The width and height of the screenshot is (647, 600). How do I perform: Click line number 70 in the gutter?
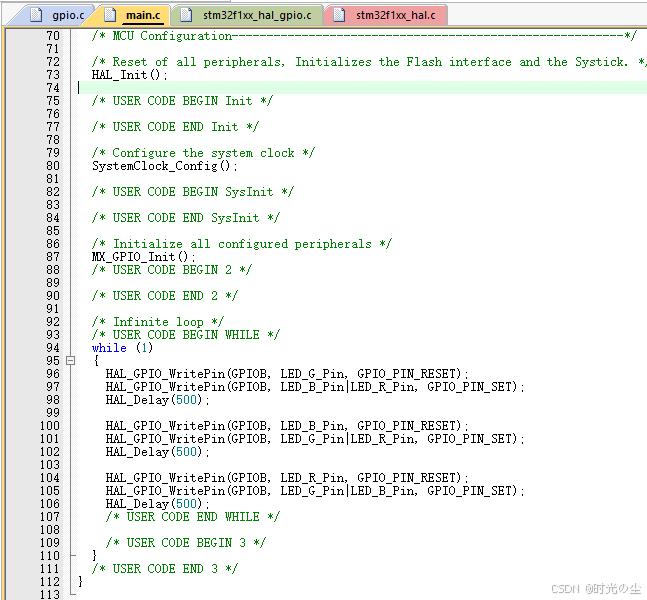(53, 36)
